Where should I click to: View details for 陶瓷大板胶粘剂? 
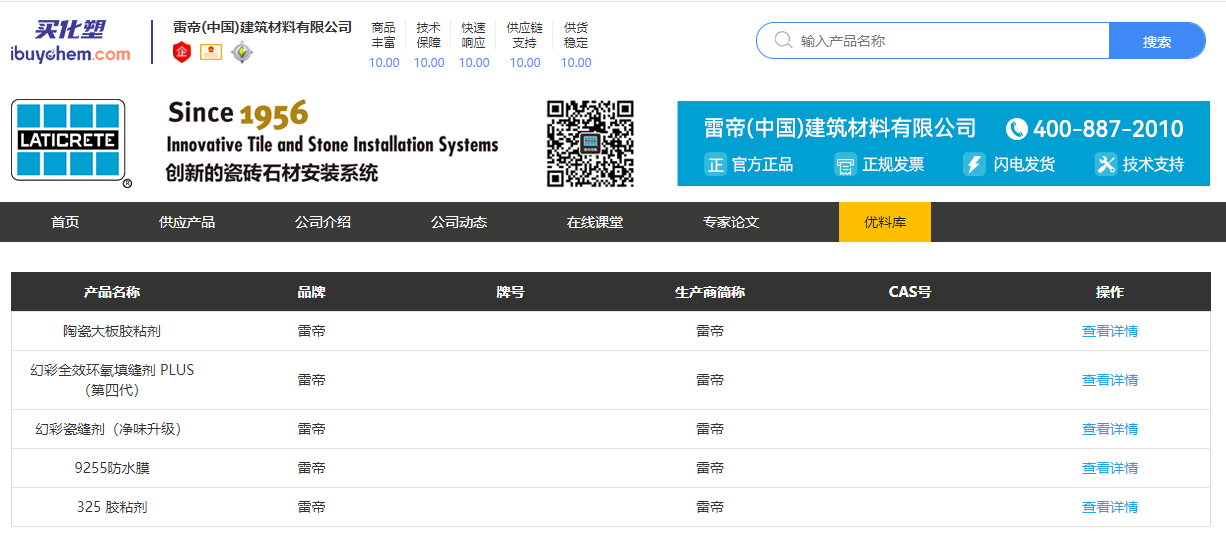click(1110, 331)
